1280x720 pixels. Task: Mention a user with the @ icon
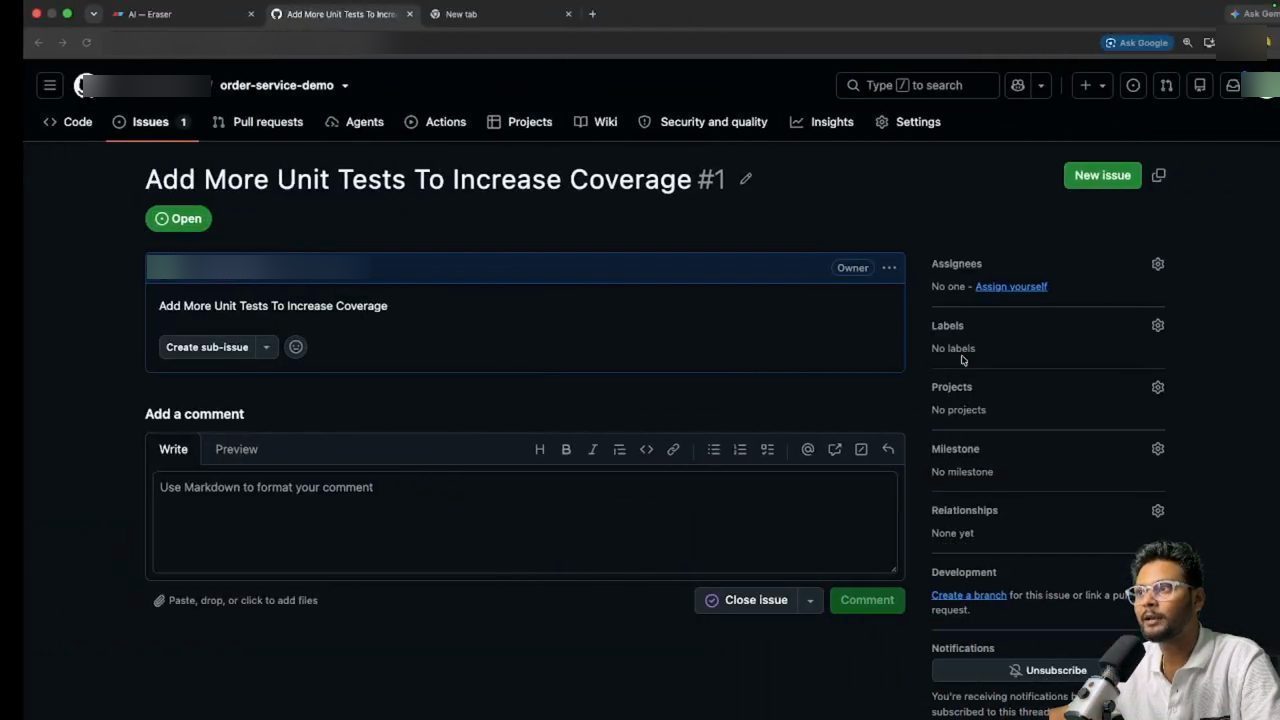pos(808,450)
